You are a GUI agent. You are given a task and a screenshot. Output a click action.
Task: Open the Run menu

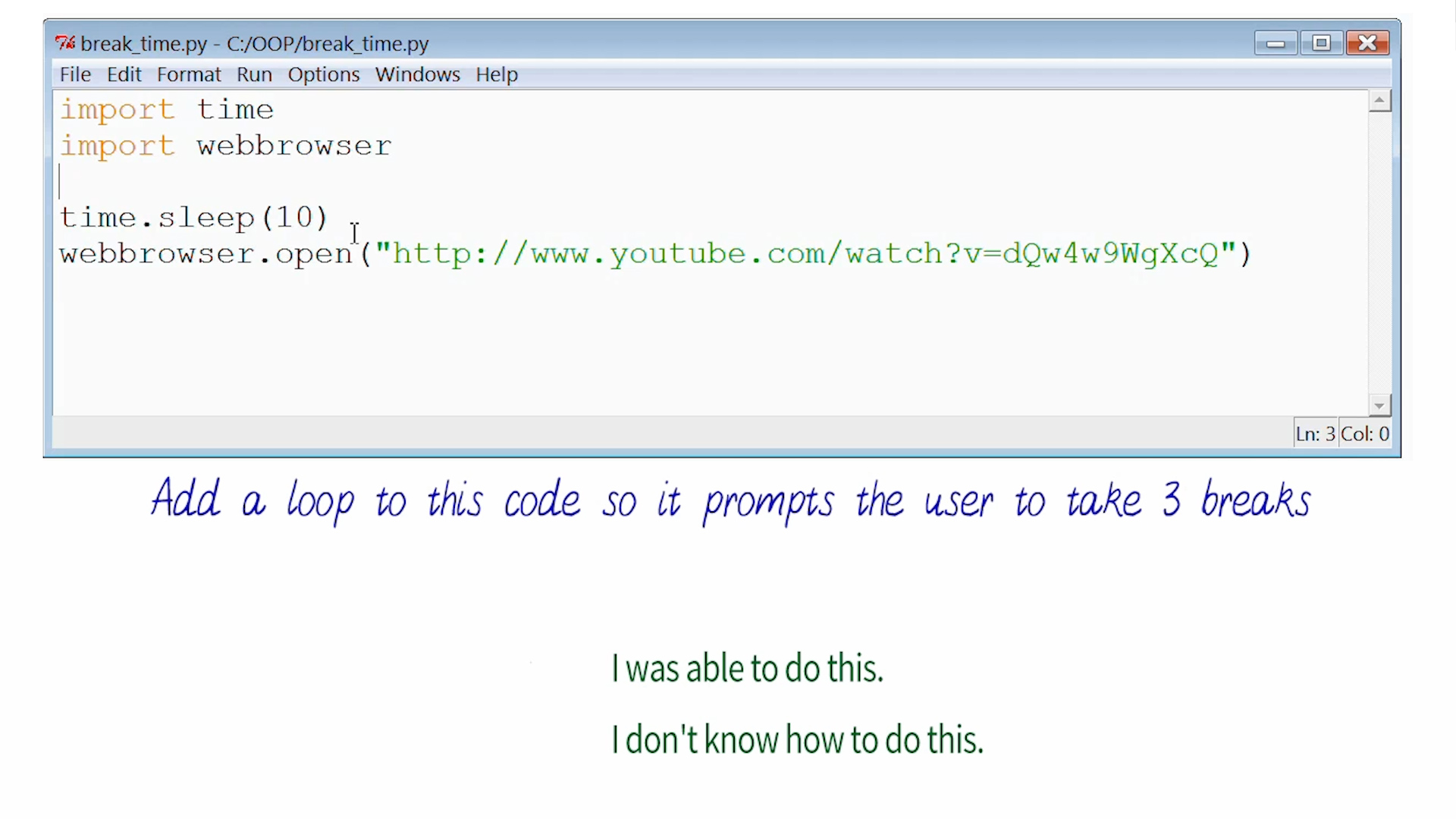coord(254,74)
